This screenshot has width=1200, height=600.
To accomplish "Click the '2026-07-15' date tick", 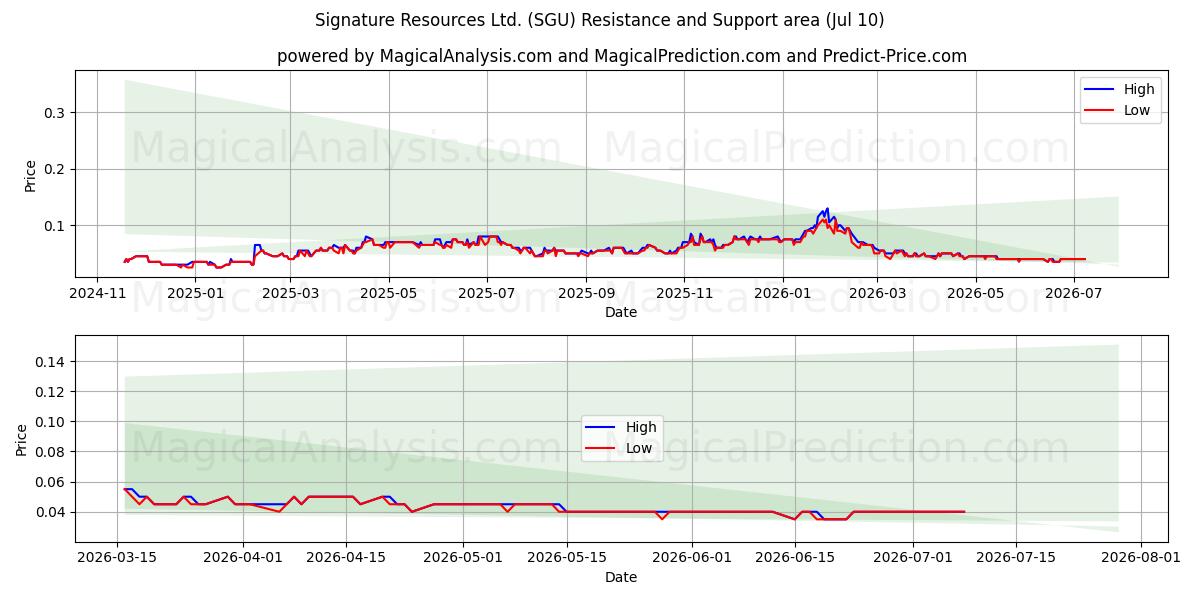I will pyautogui.click(x=1017, y=558).
